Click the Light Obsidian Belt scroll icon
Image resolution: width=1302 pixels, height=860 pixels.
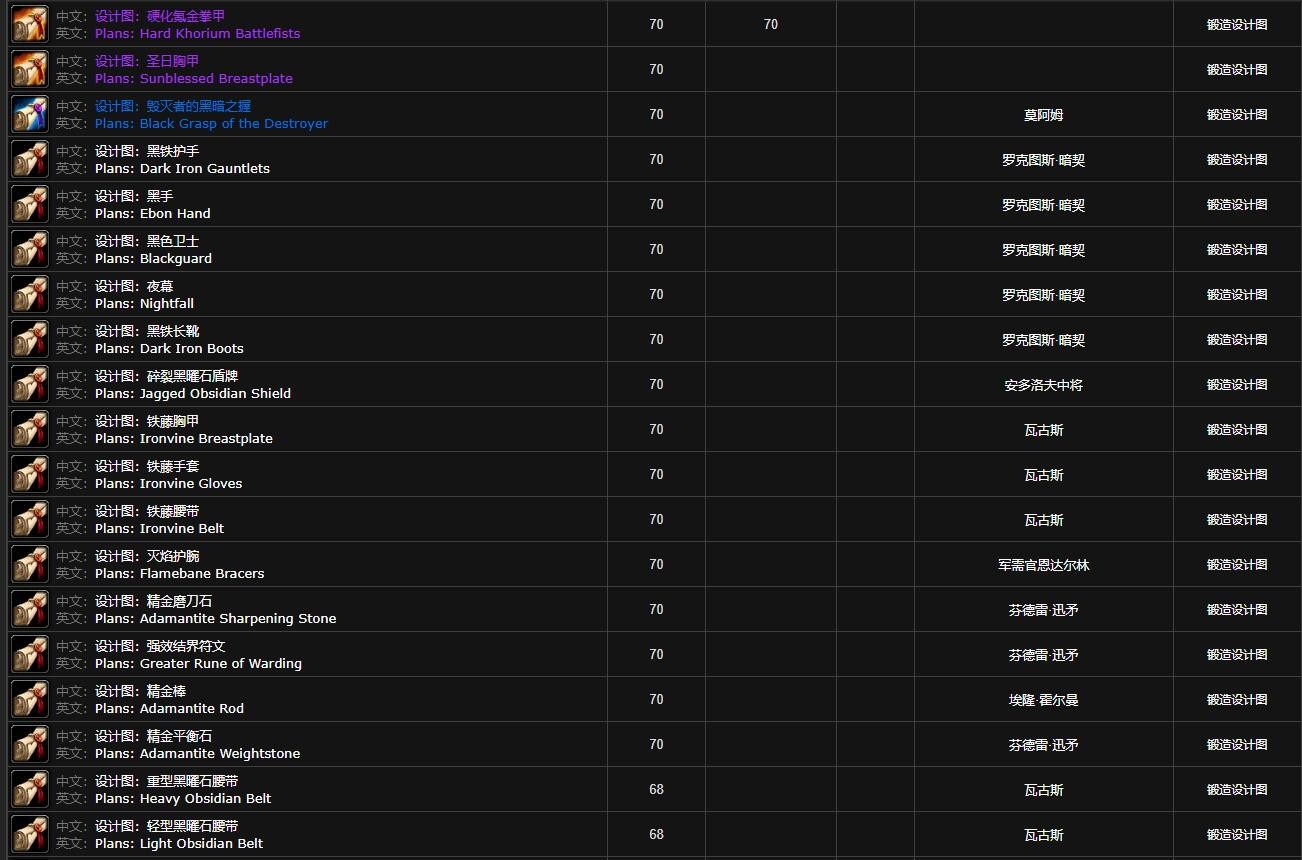tap(30, 834)
